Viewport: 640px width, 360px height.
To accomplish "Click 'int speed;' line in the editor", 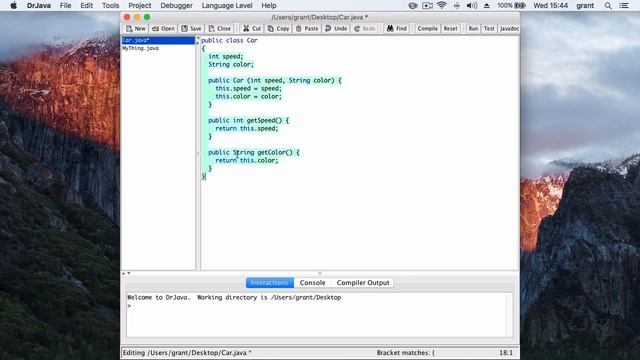I will [226, 56].
